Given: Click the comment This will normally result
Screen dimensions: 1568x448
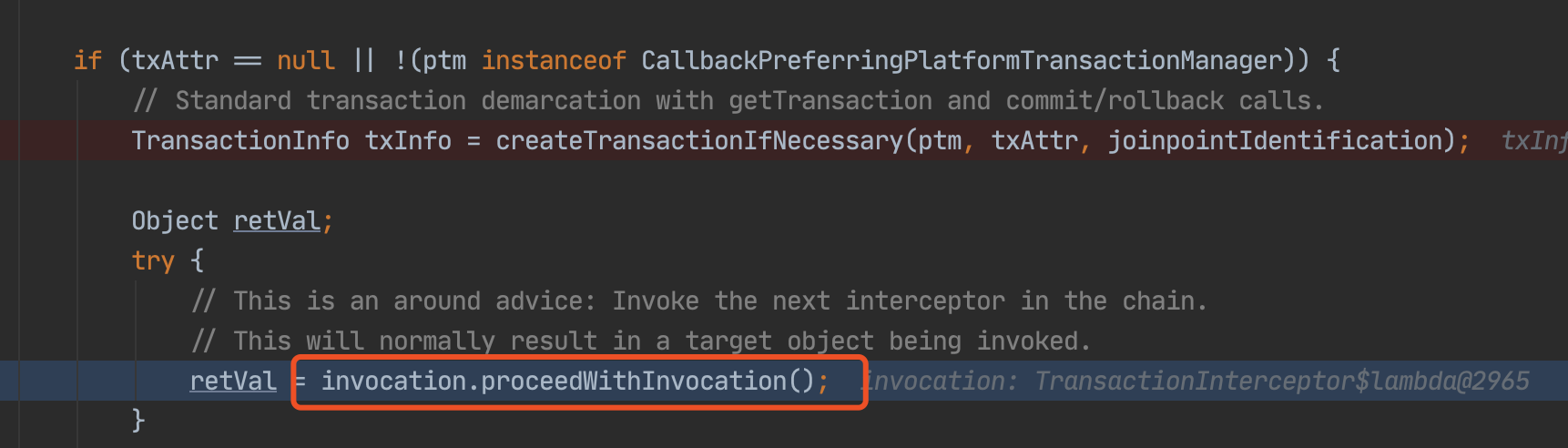Looking at the screenshot, I should coord(641,341).
